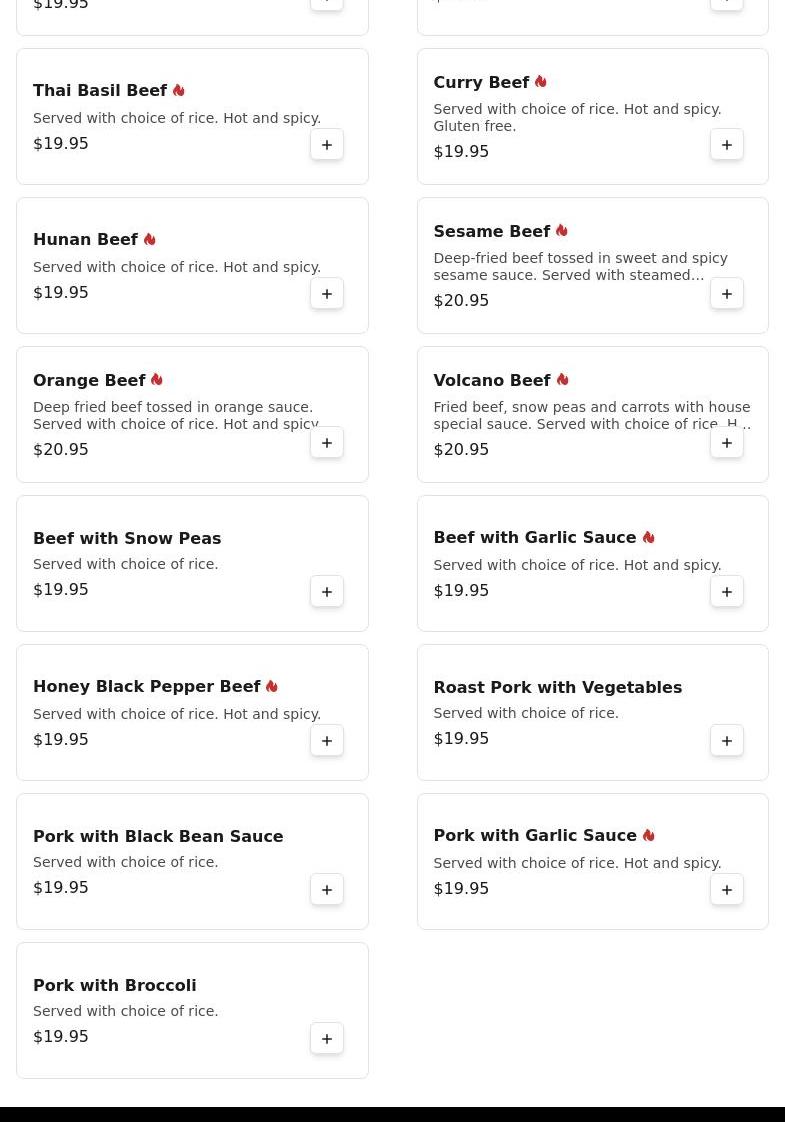The image size is (785, 1122).
Task: Select the Honey Black Pepper Beef name
Action: (x=146, y=687)
